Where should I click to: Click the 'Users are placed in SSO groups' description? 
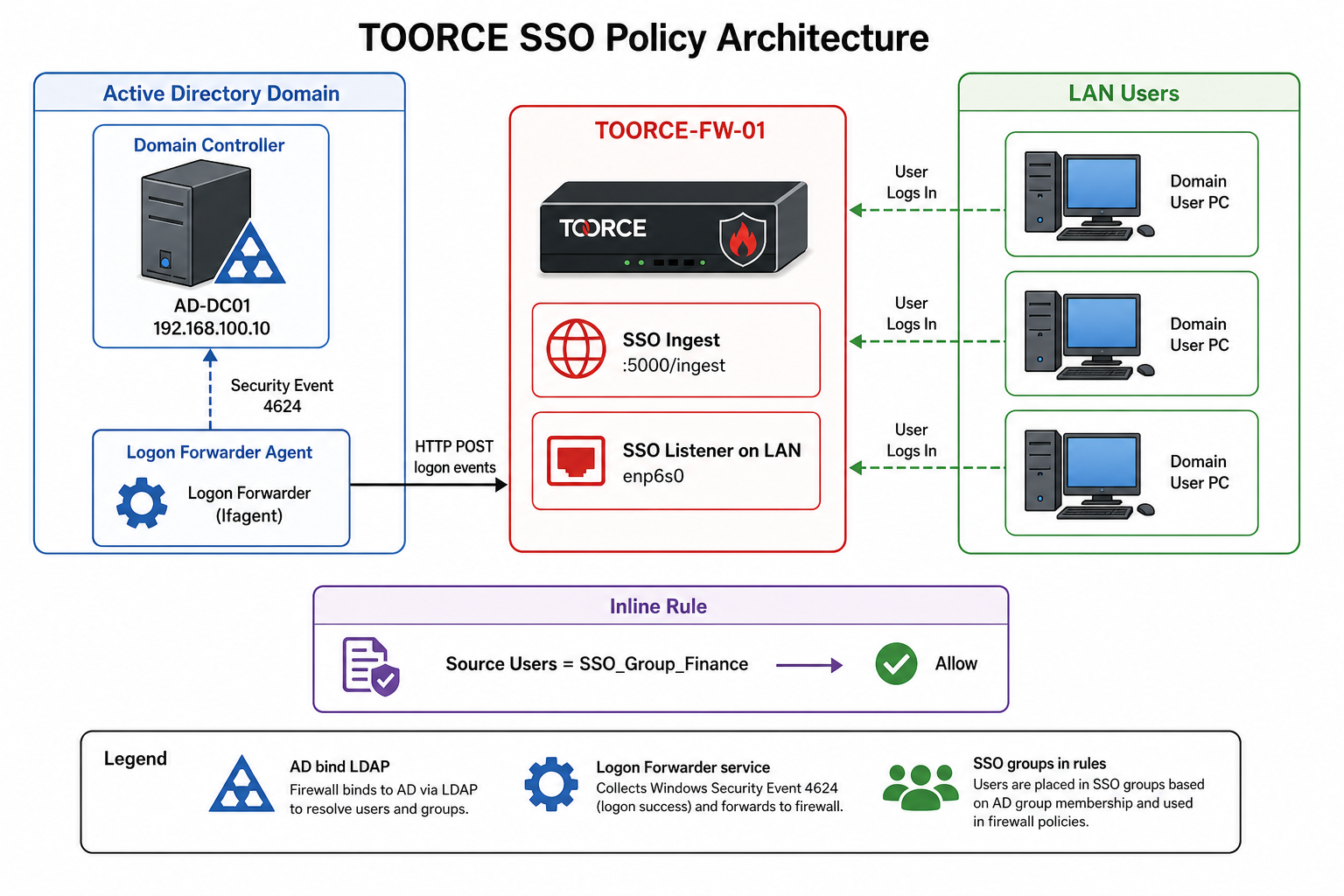tap(1088, 803)
